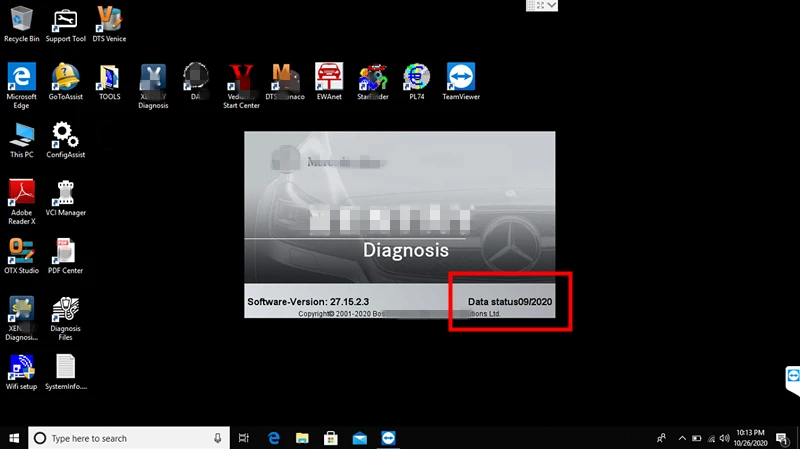Check the battery status tray icon
Viewport: 800px width, 449px height.
(x=696, y=438)
